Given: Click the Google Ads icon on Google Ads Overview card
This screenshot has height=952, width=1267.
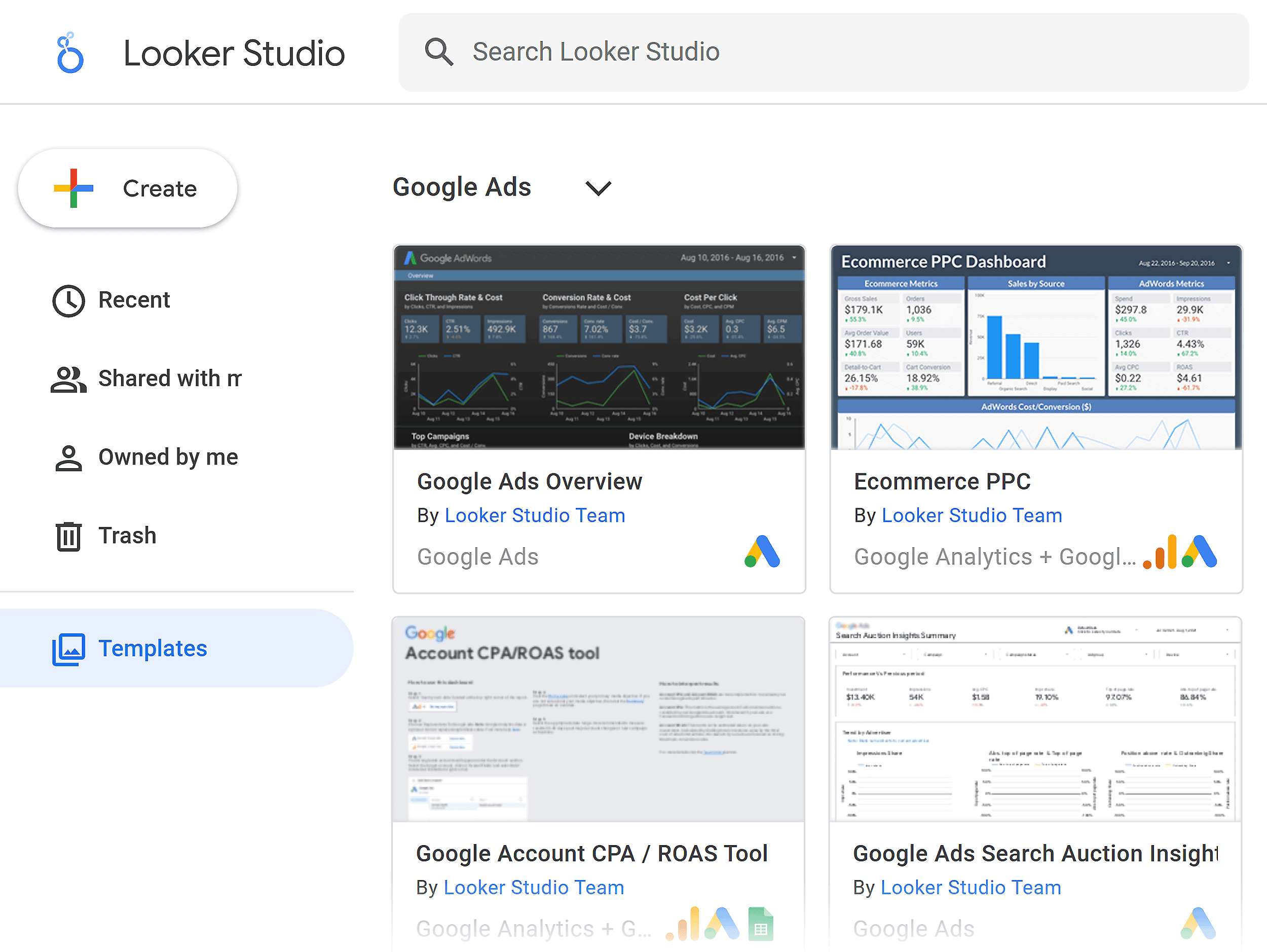Looking at the screenshot, I should coord(762,552).
